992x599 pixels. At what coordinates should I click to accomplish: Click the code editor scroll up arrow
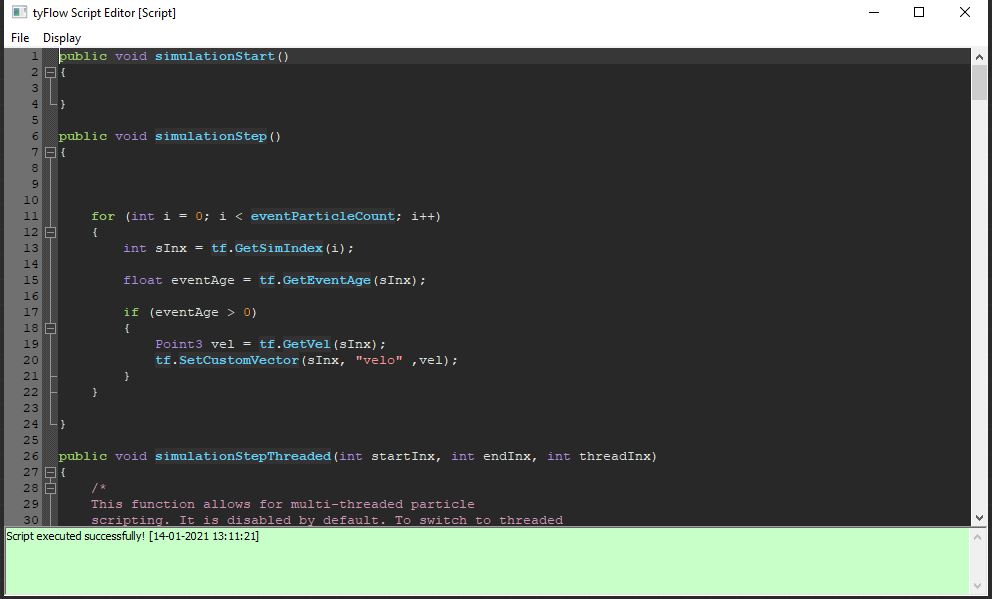click(979, 58)
